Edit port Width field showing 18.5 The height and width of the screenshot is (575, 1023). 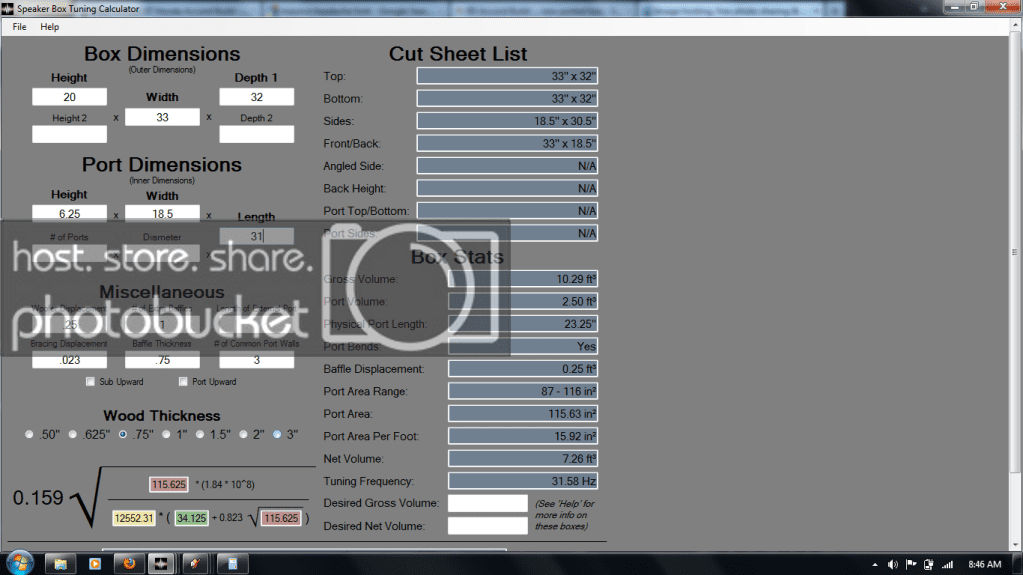point(162,213)
